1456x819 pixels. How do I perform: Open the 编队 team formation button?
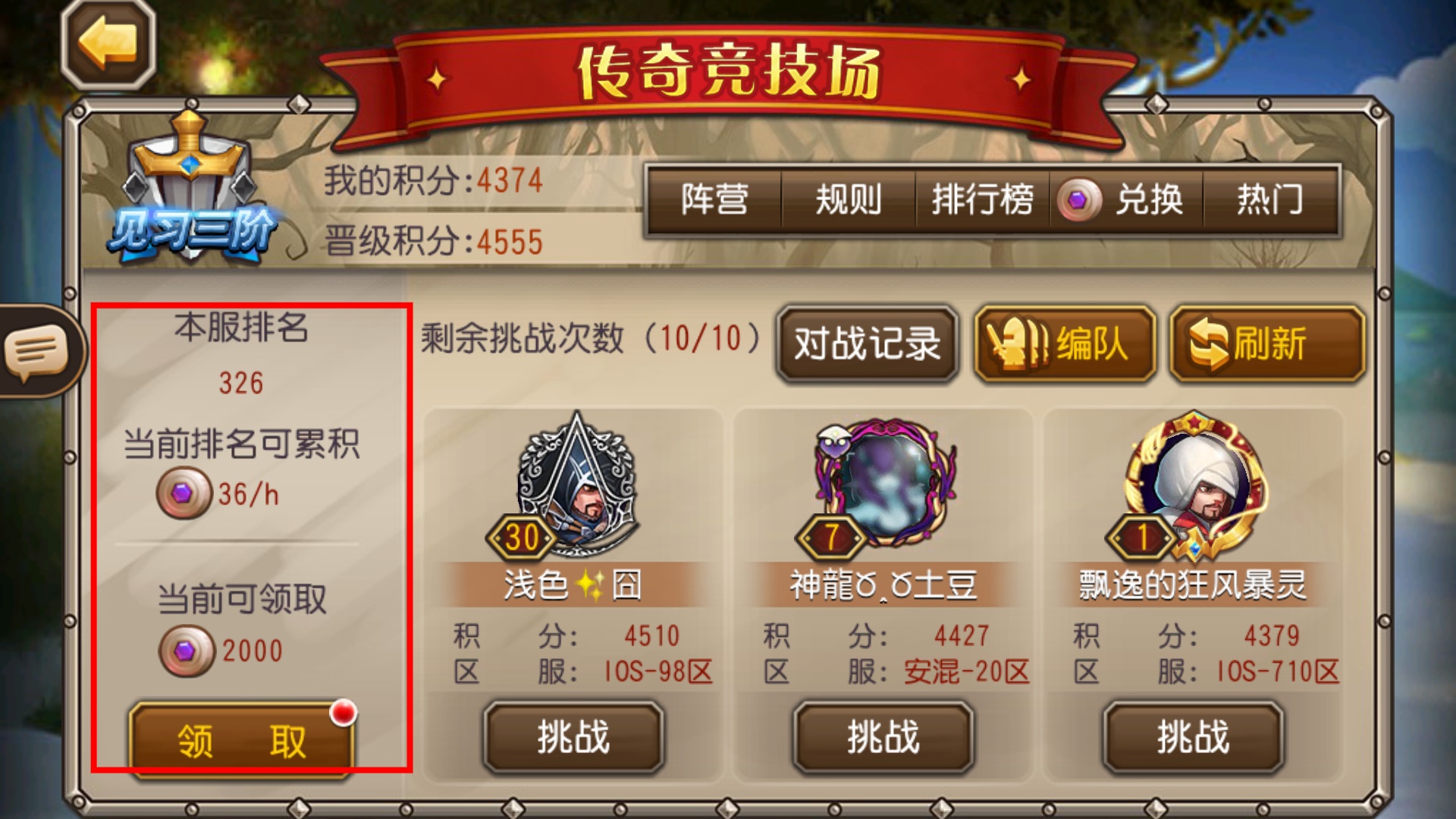1065,344
